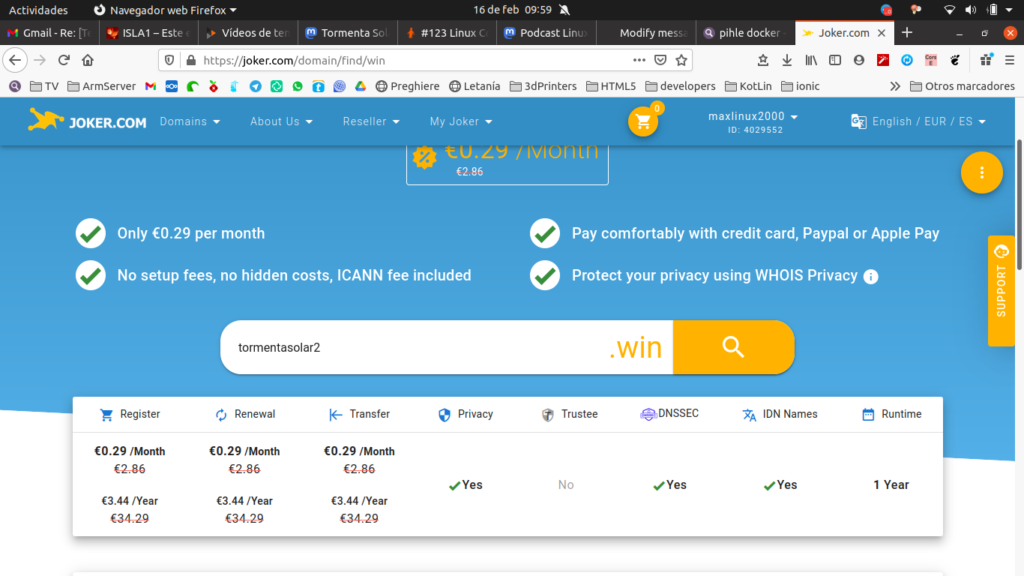Click the GNOME footprint extension icon
The width and height of the screenshot is (1024, 576).
coord(955,60)
